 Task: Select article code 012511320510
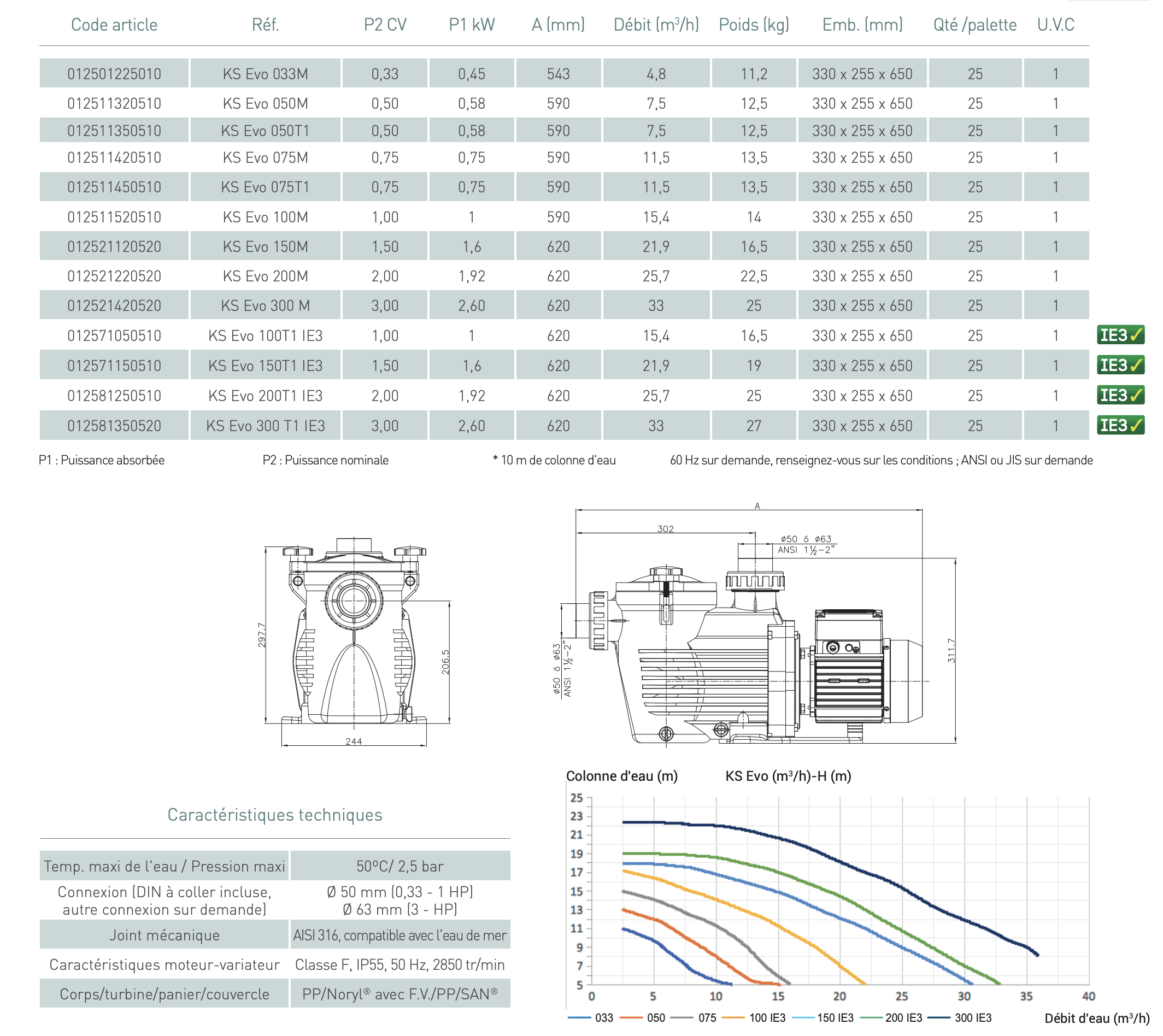[x=114, y=103]
